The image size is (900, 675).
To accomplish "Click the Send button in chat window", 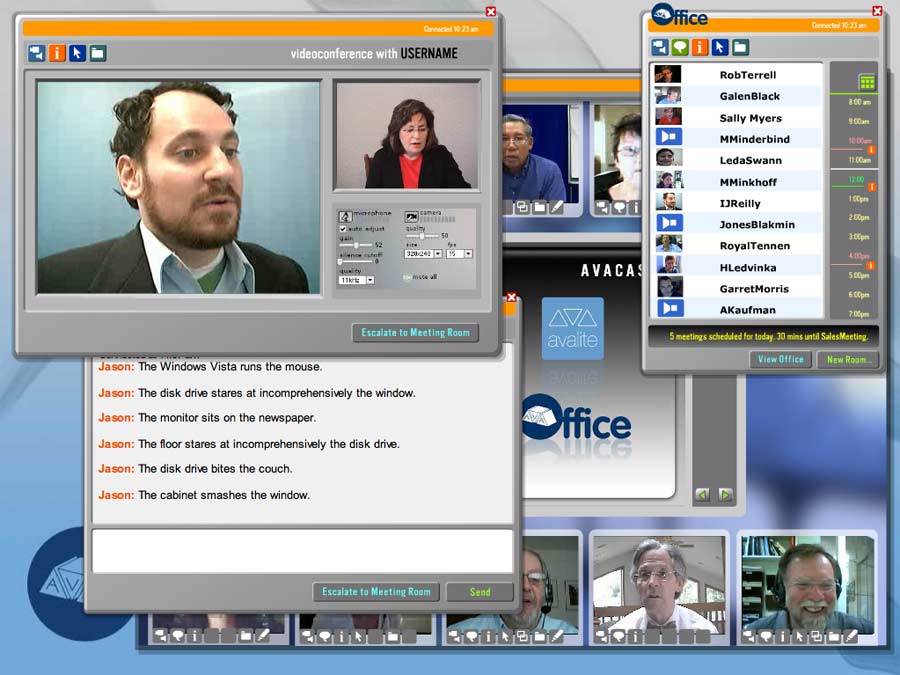I will click(x=480, y=592).
